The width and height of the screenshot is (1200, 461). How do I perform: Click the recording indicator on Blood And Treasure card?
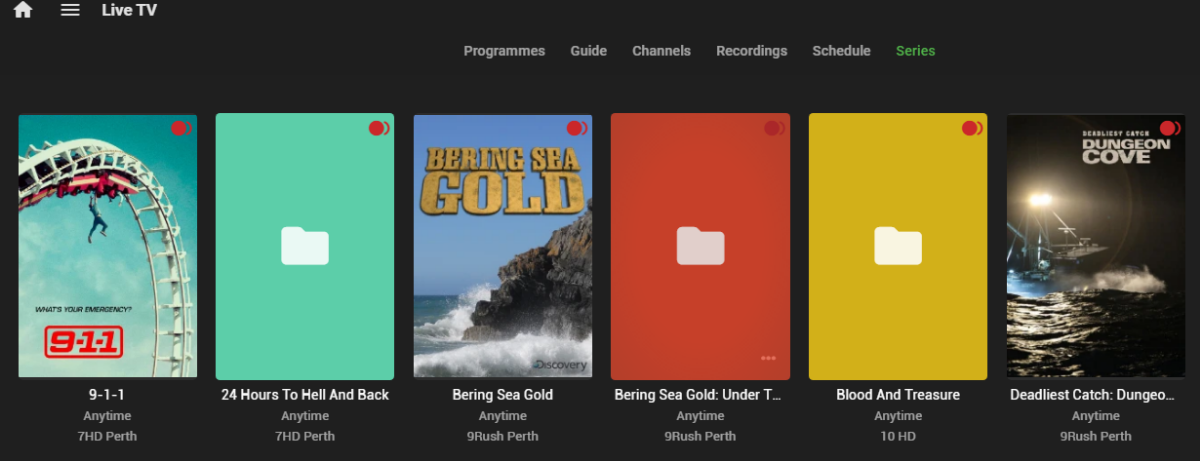pos(972,128)
